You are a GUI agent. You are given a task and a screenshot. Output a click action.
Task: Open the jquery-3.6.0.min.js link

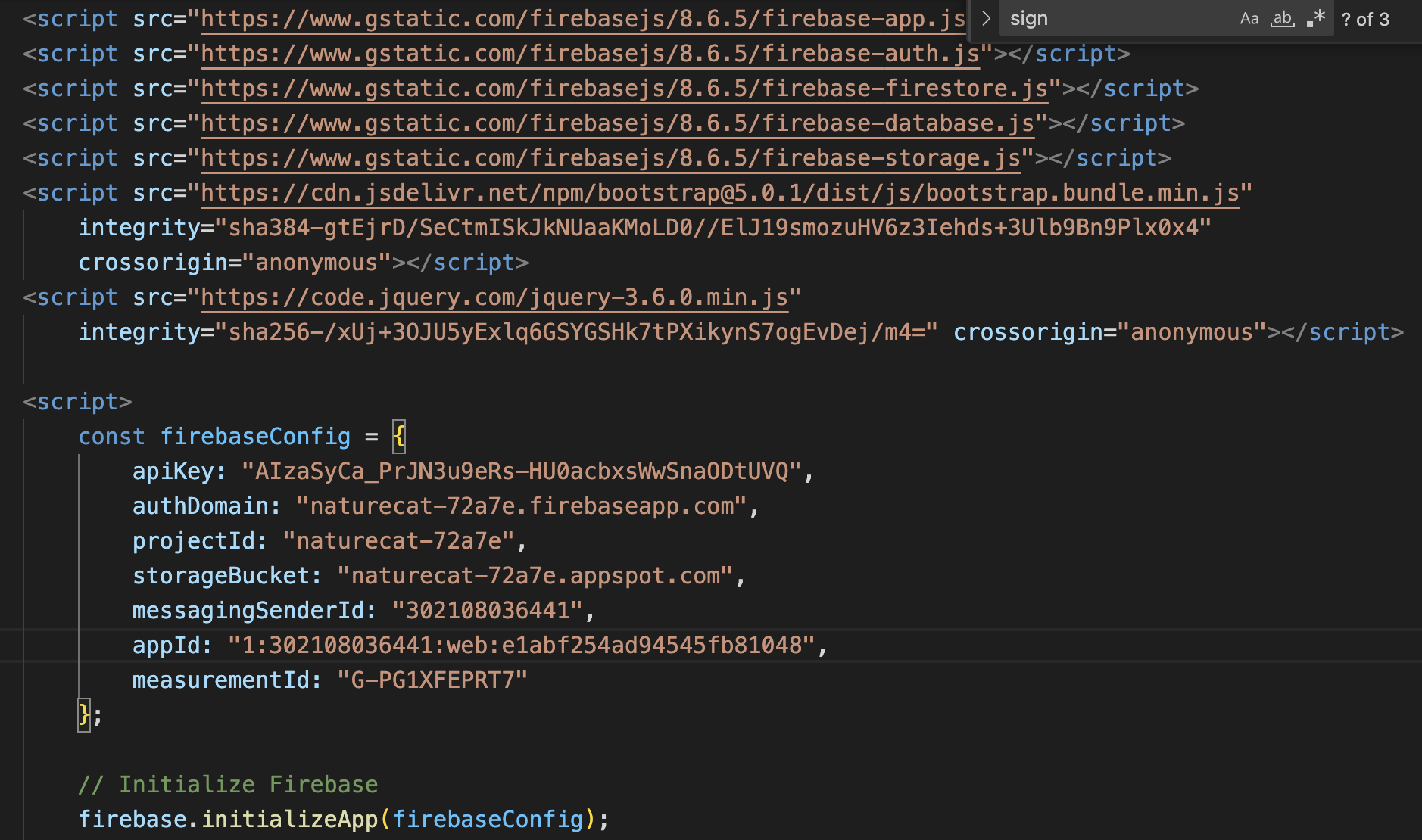point(494,298)
